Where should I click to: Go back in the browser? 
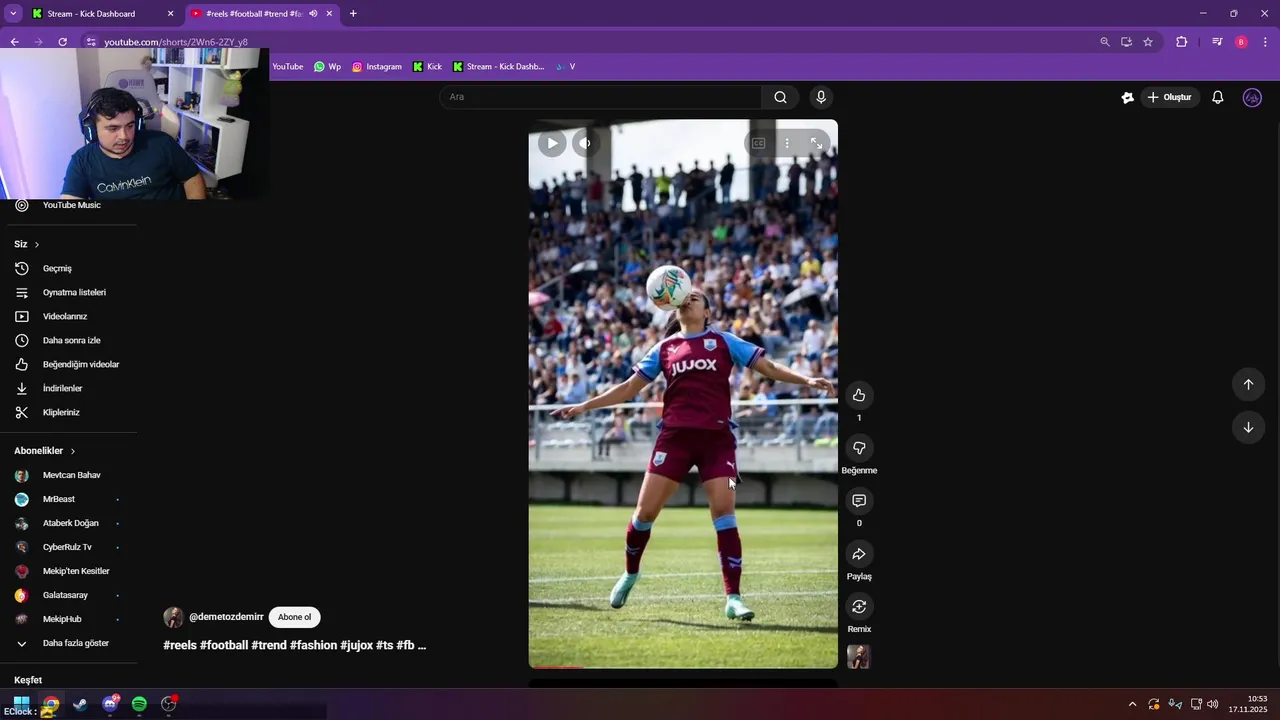(x=14, y=42)
